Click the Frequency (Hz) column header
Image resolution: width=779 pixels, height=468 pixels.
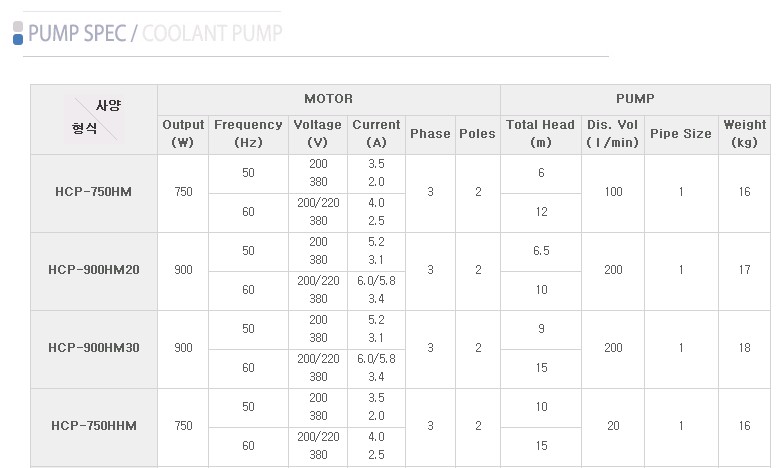[248, 134]
